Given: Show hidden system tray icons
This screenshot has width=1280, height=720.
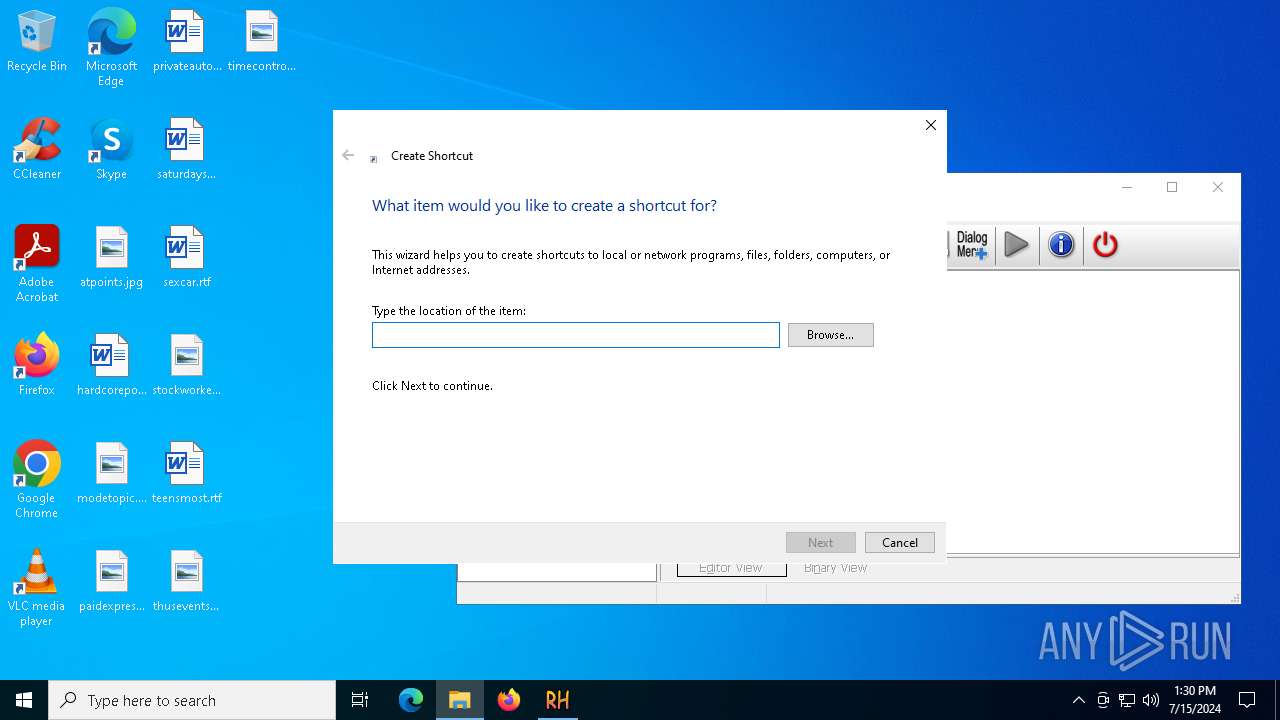Looking at the screenshot, I should [x=1078, y=700].
